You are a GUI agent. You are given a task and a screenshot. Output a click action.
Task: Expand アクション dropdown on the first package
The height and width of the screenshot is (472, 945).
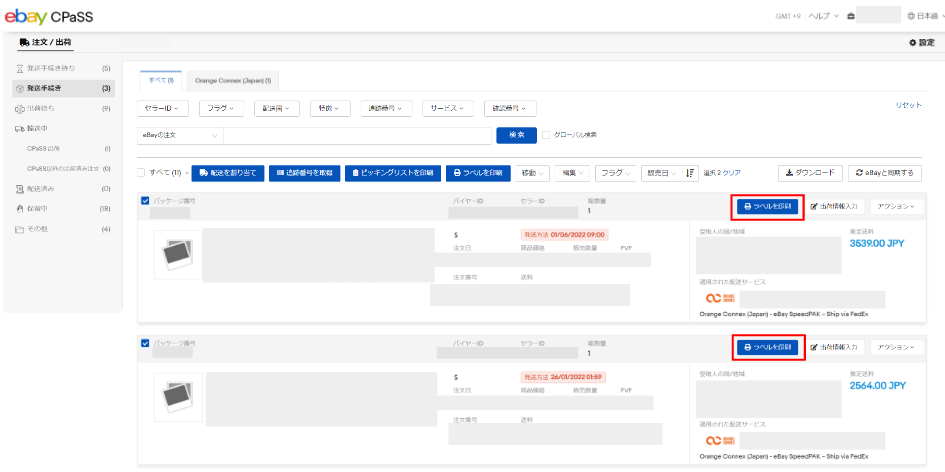(894, 207)
